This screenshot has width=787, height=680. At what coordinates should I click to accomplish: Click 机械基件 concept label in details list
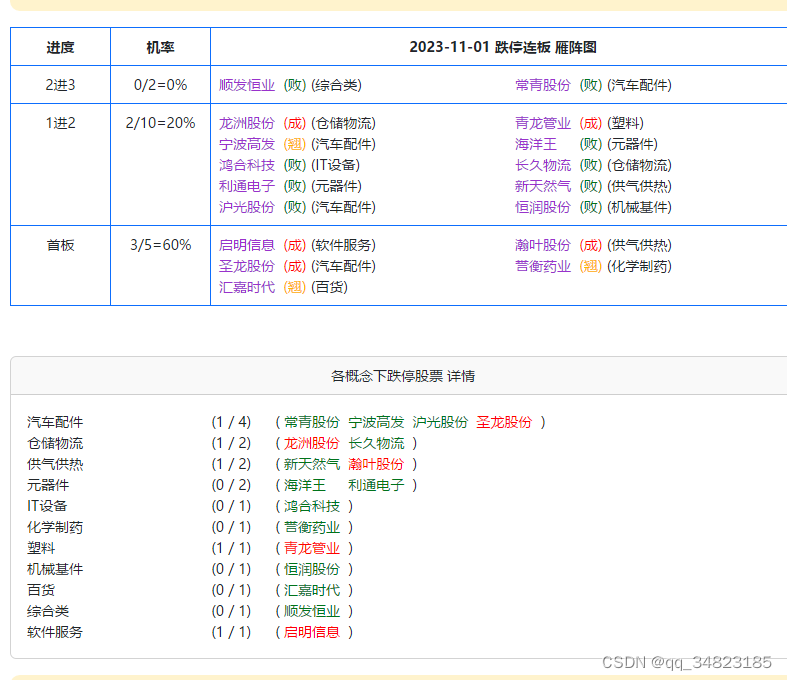(55, 569)
